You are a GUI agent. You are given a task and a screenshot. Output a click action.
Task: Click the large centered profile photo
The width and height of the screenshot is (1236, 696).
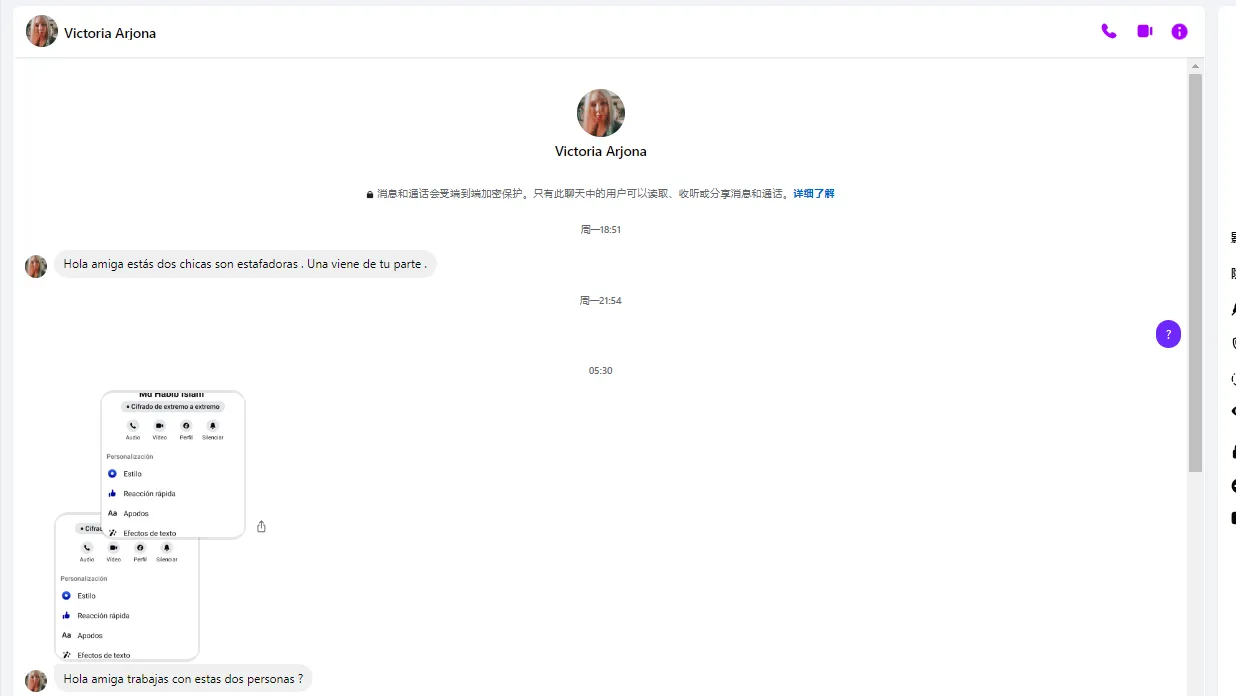(601, 113)
